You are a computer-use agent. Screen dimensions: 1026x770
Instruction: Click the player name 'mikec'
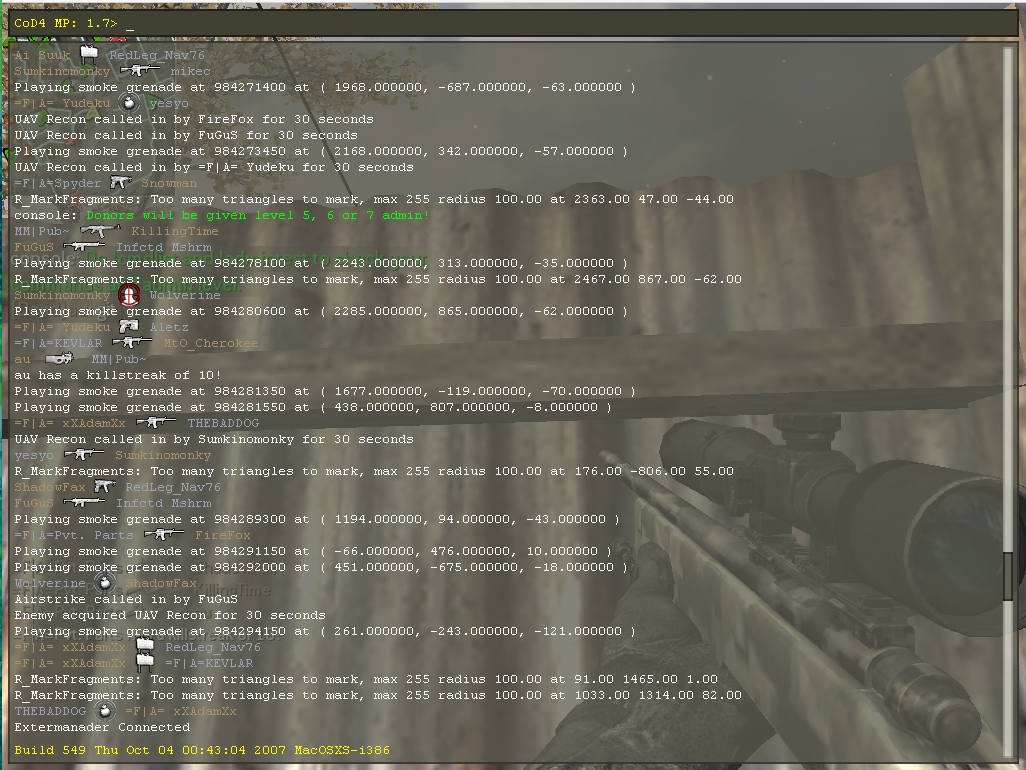coord(190,71)
